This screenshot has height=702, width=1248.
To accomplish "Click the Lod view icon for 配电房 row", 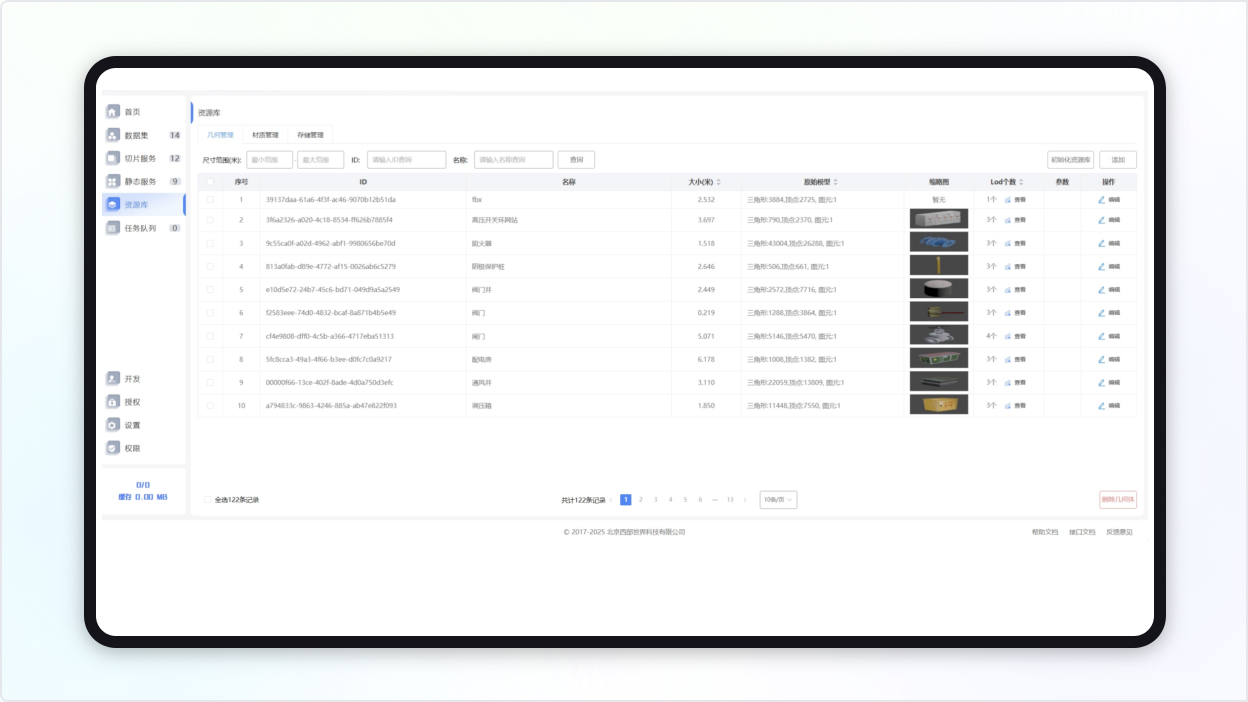I will point(1008,359).
